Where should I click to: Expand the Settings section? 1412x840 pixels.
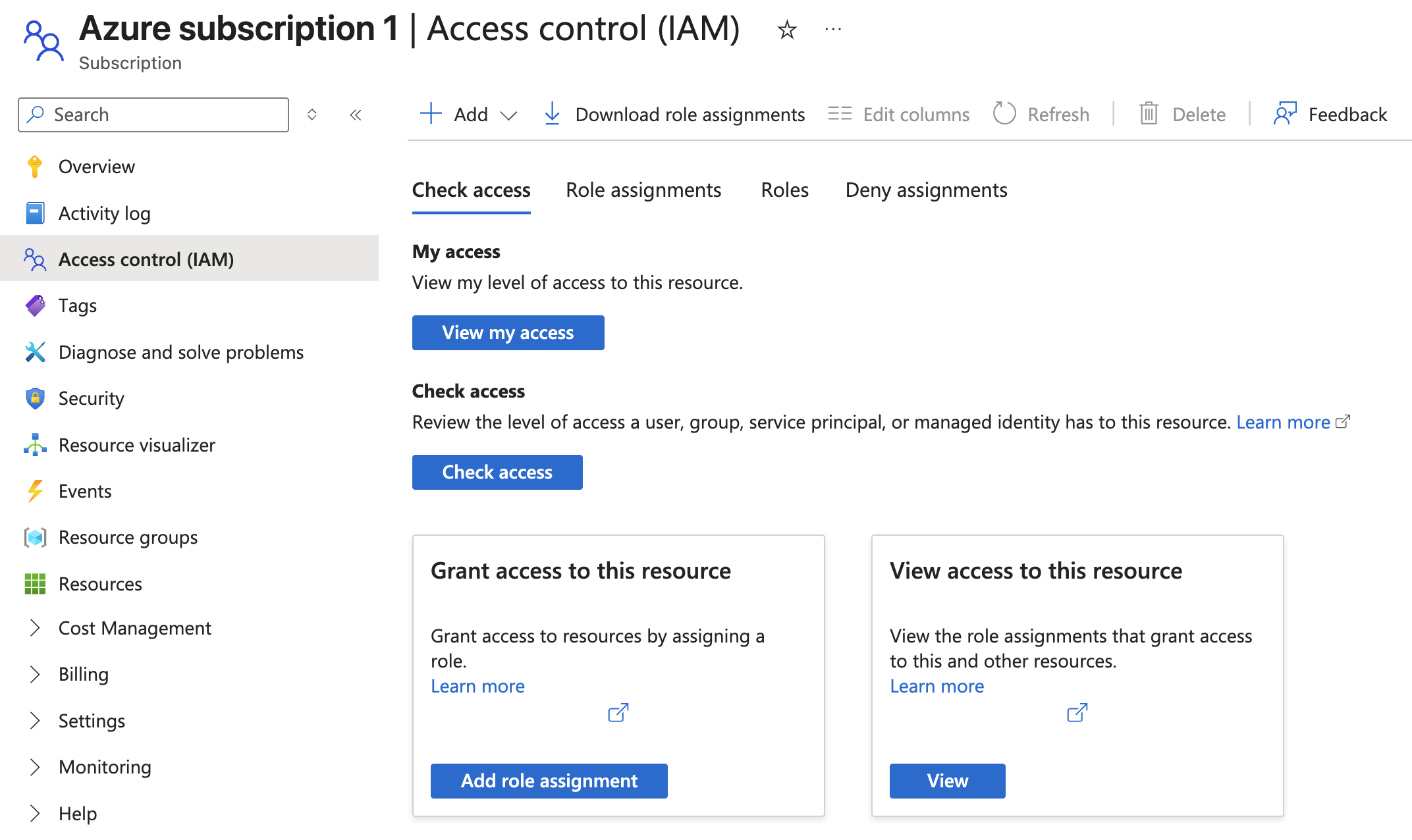point(35,721)
